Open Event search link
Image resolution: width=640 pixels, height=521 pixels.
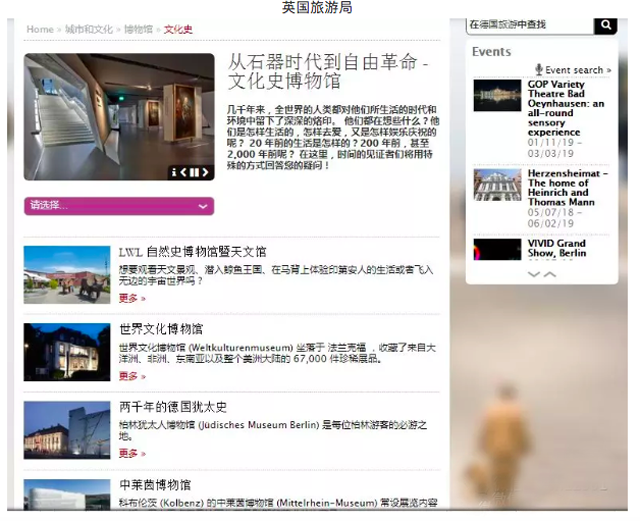[x=578, y=70]
